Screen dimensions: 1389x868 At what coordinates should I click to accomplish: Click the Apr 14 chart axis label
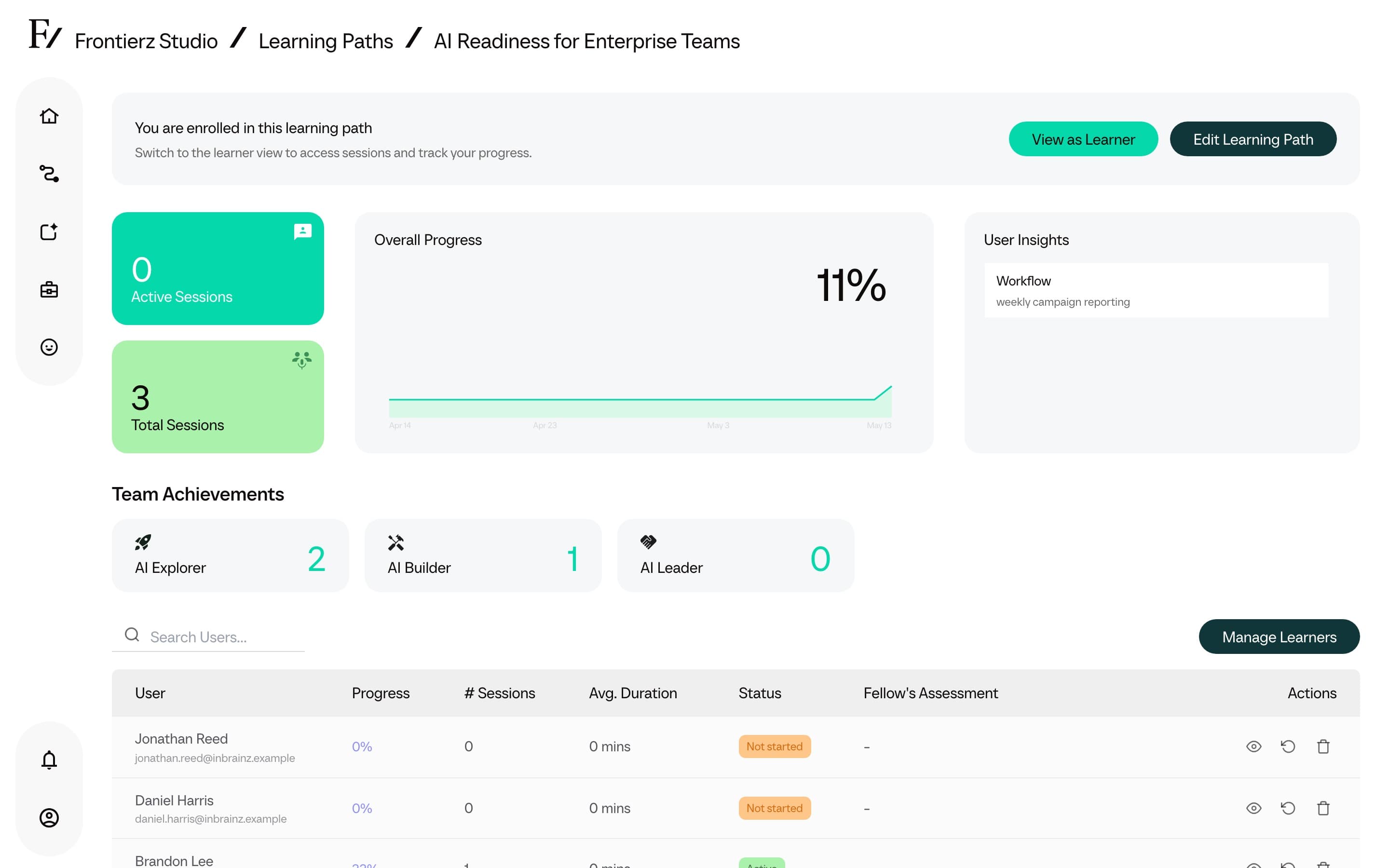click(399, 425)
